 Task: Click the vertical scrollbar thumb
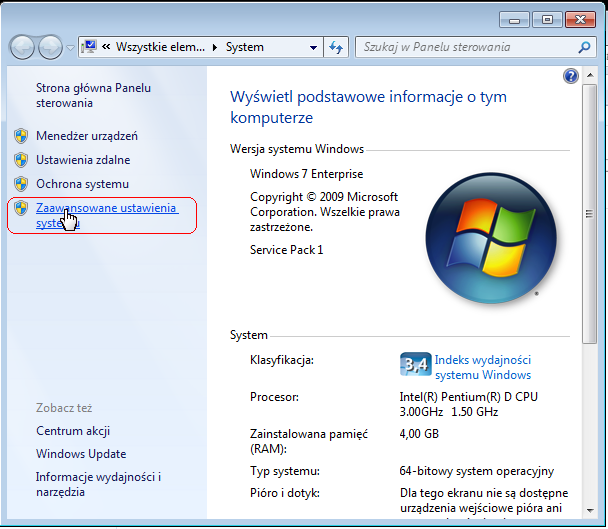[589, 214]
